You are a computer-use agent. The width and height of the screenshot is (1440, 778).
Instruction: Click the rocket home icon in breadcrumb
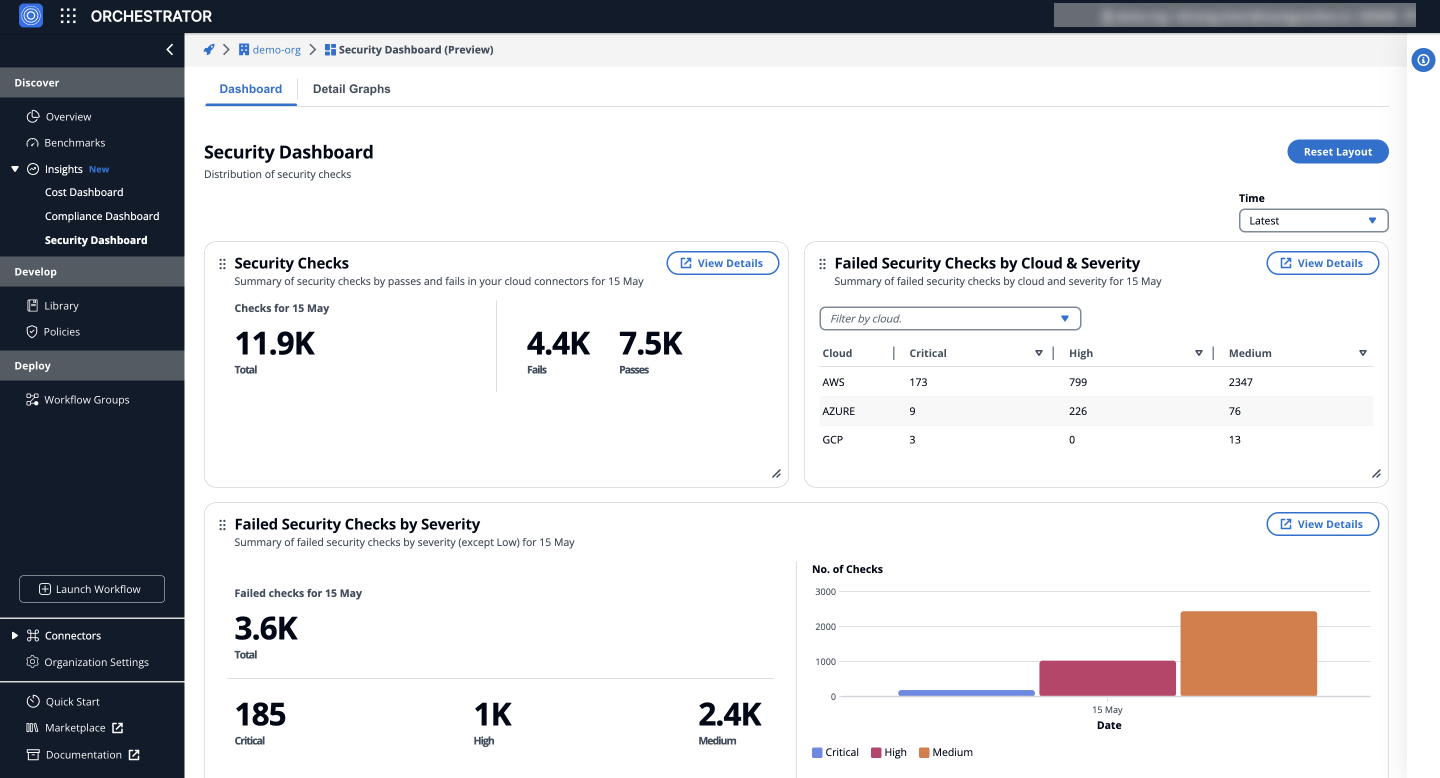point(208,48)
